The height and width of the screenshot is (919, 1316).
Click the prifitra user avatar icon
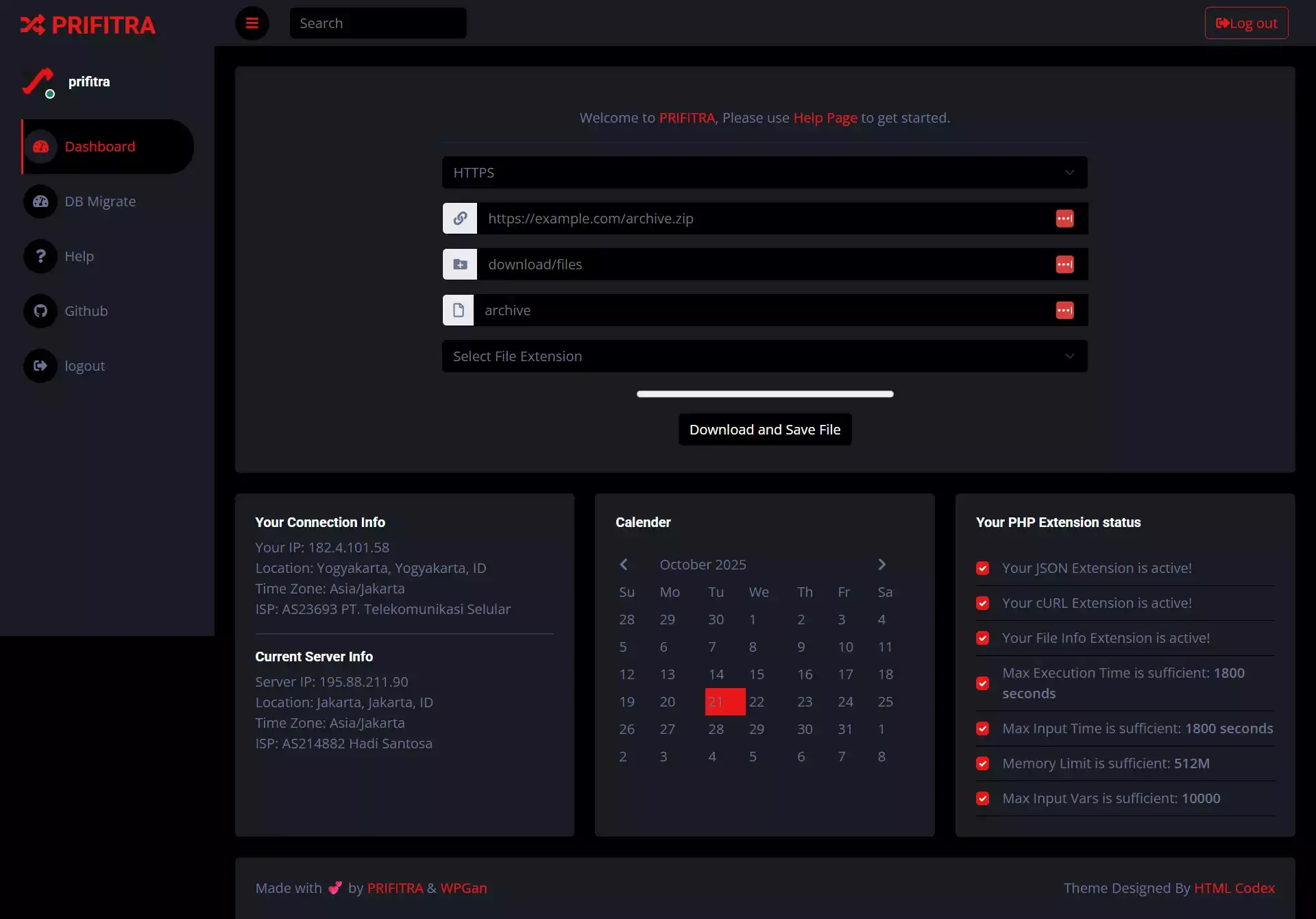[x=38, y=82]
